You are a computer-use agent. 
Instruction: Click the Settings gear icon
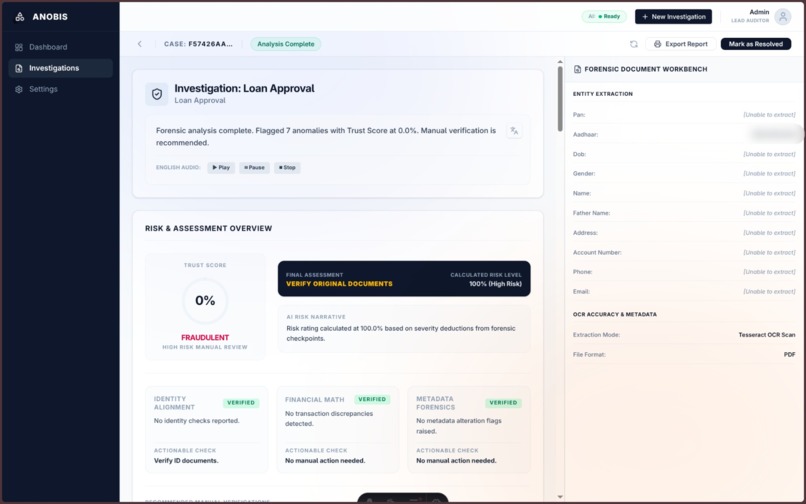[19, 89]
